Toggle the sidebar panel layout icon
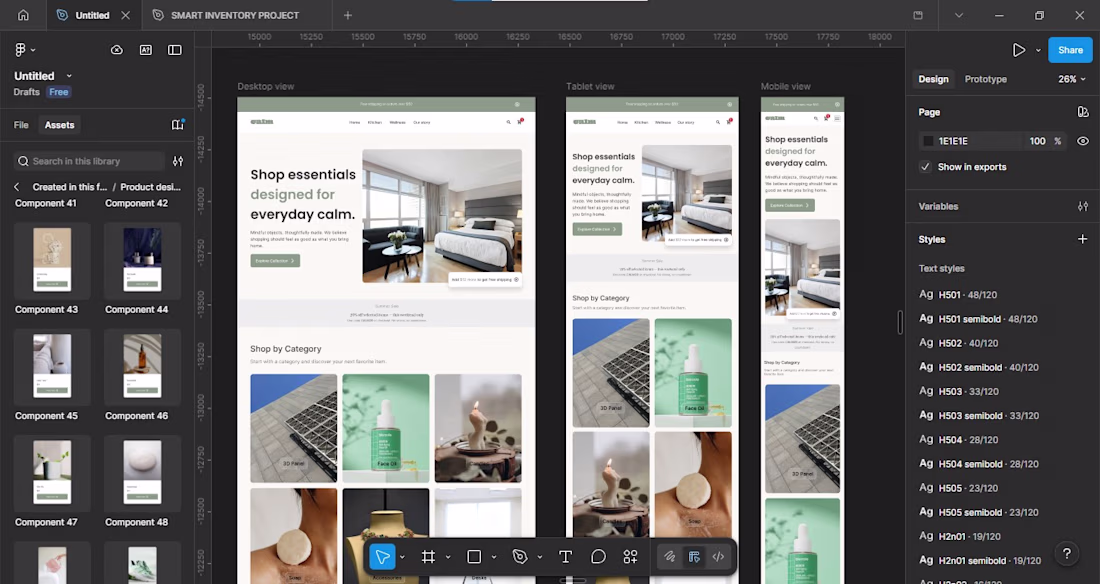This screenshot has width=1100, height=584. [x=175, y=50]
